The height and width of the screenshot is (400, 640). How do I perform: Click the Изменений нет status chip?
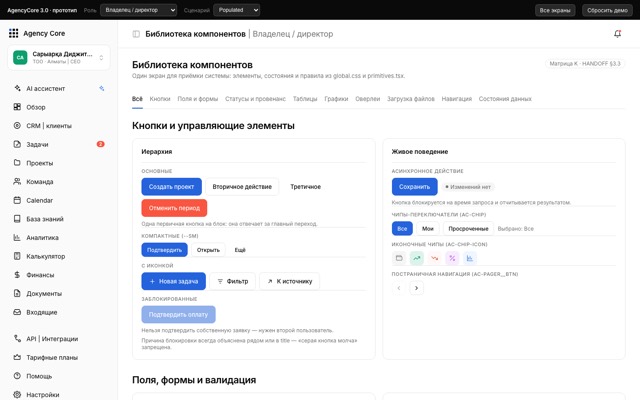tap(468, 187)
